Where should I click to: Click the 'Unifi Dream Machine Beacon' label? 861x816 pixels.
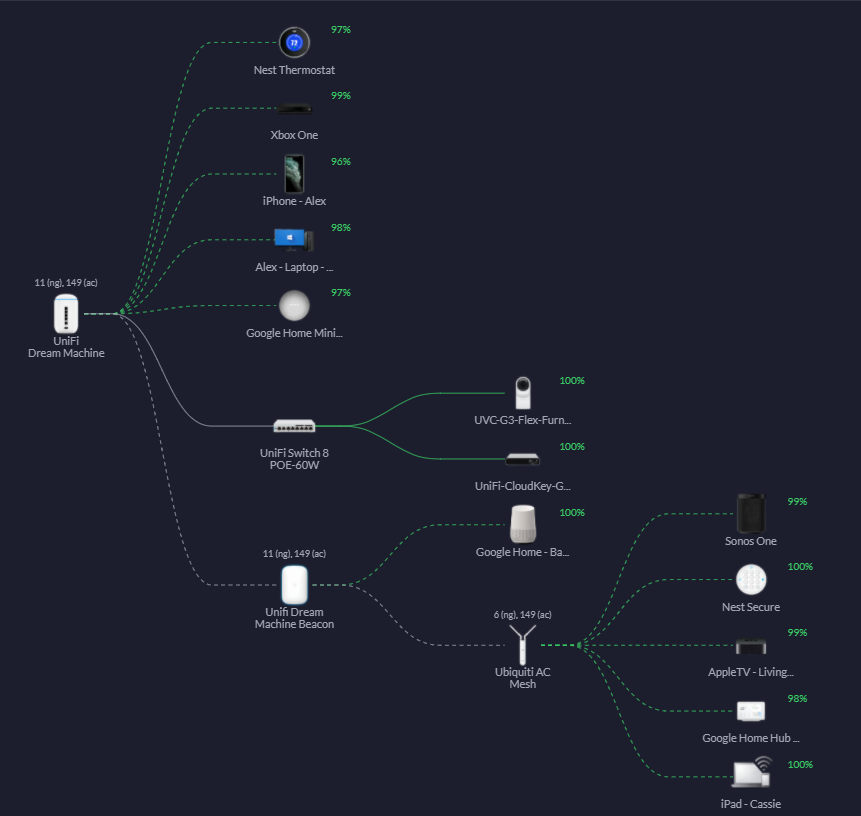click(294, 618)
